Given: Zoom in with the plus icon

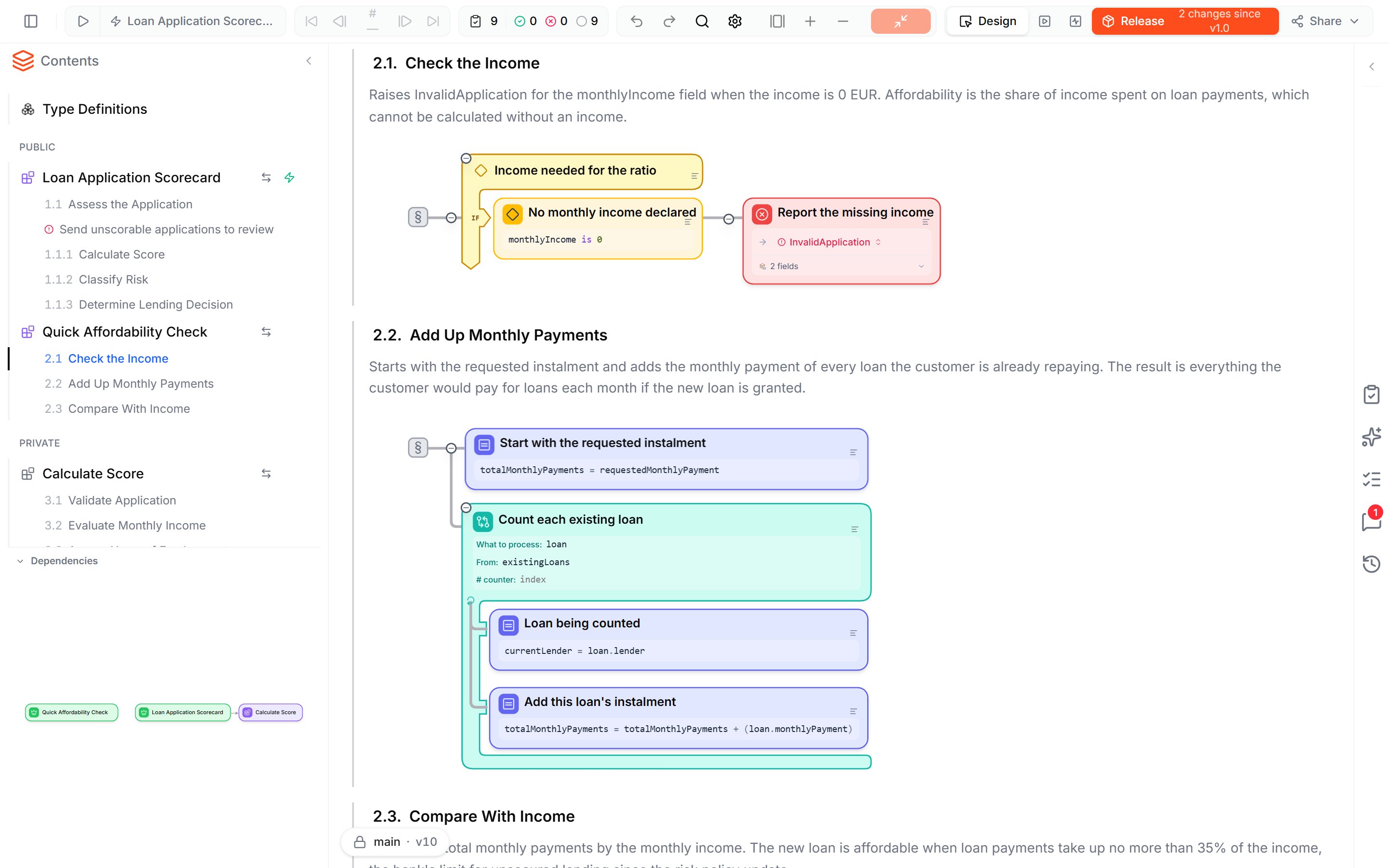Looking at the screenshot, I should [810, 21].
